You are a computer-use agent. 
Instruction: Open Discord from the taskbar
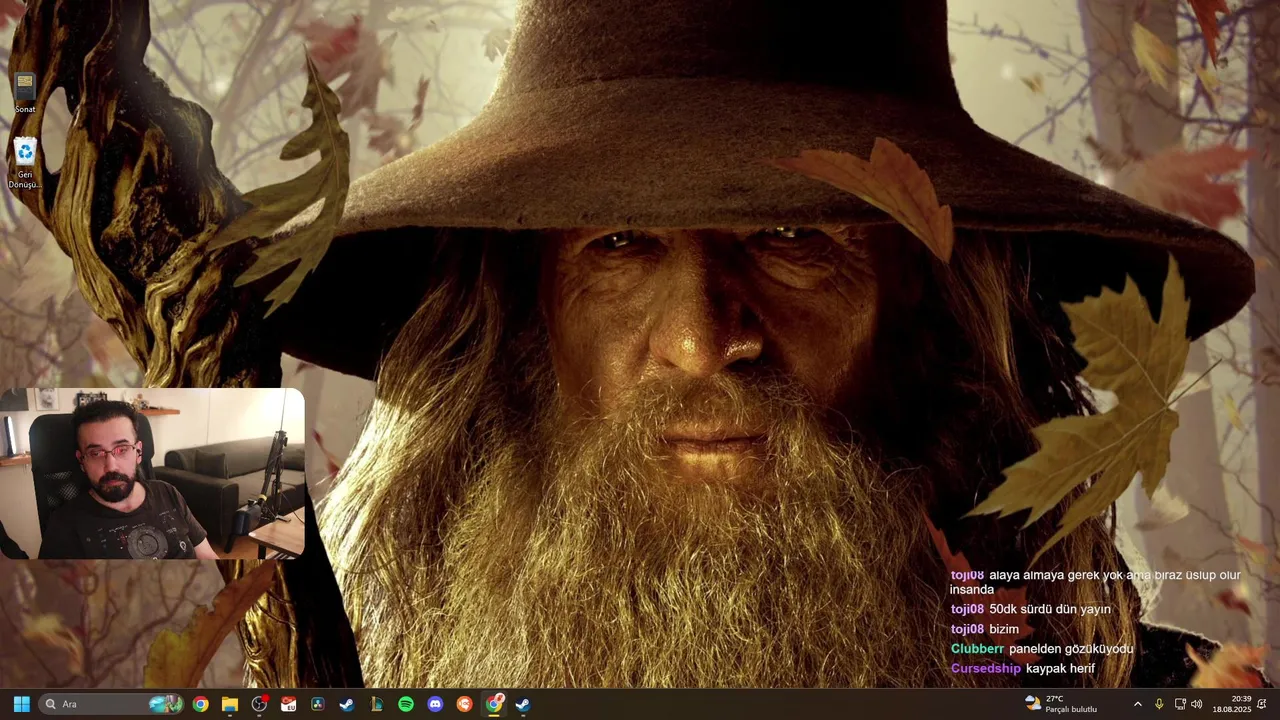tap(435, 704)
